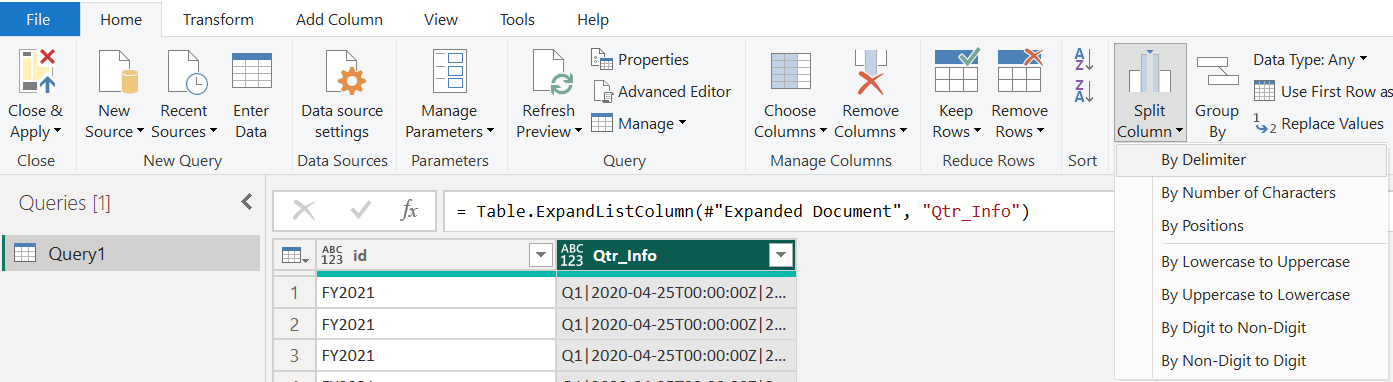This screenshot has width=1393, height=382.
Task: Click the Close & Apply icon
Action: (36, 73)
